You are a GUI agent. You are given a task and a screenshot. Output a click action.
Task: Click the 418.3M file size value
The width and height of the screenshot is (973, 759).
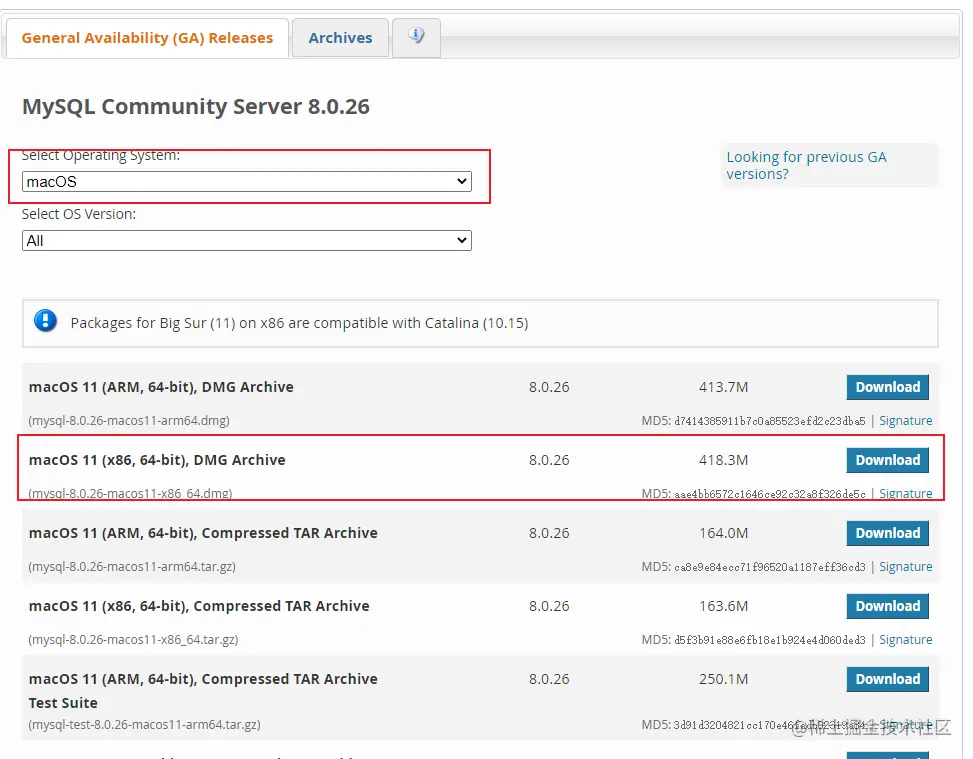pyautogui.click(x=724, y=460)
